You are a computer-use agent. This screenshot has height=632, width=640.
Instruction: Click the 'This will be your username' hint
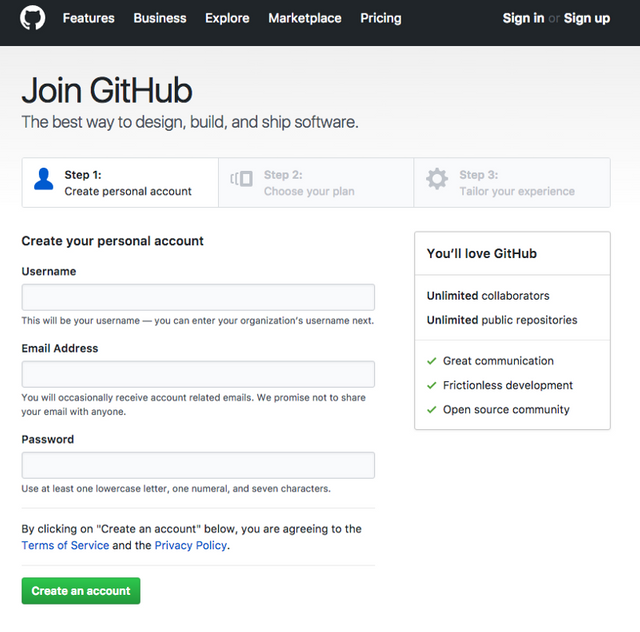(198, 321)
